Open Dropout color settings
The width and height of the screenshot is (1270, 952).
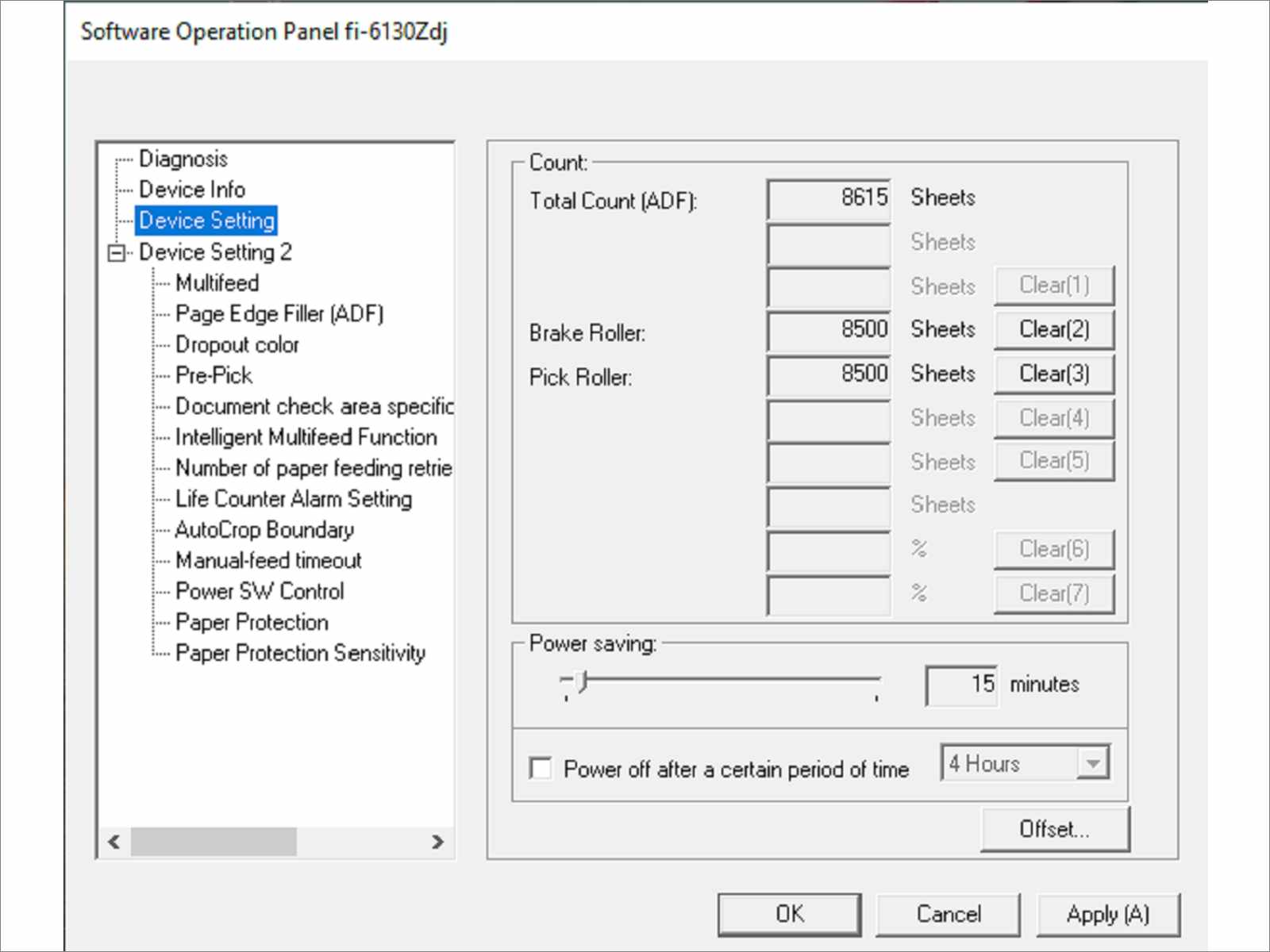click(x=237, y=345)
